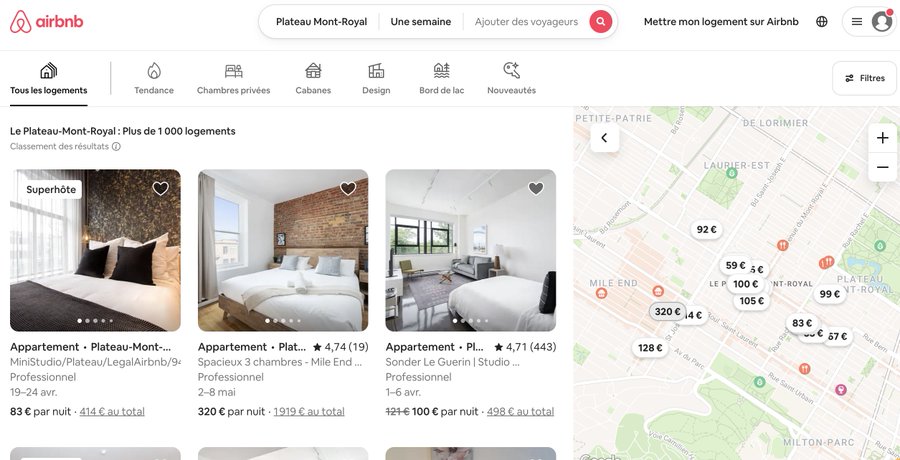Toggle heart on the Spacieux 3 chambres listing
Viewport: 900px width, 460px height.
click(348, 188)
